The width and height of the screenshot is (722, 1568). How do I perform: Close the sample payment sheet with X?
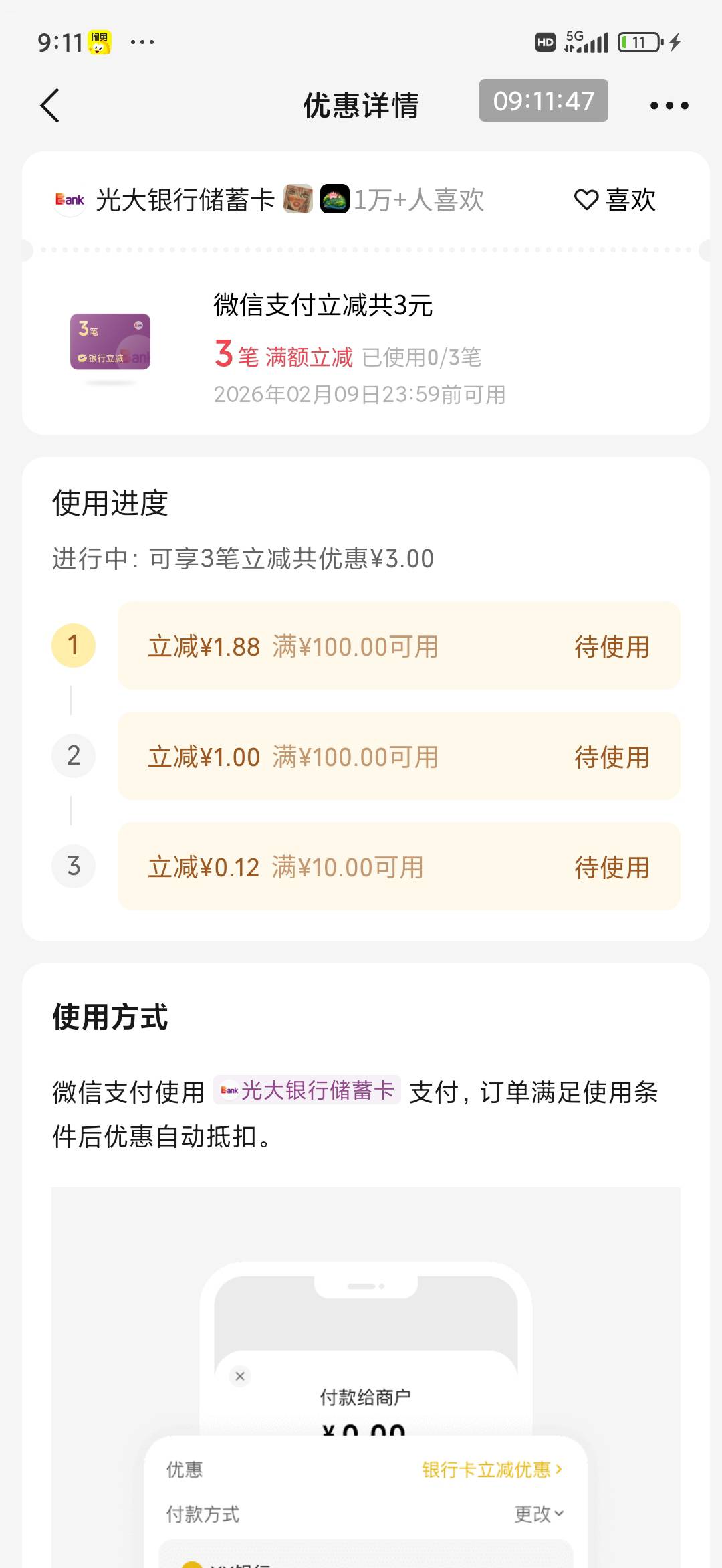pyautogui.click(x=240, y=1376)
